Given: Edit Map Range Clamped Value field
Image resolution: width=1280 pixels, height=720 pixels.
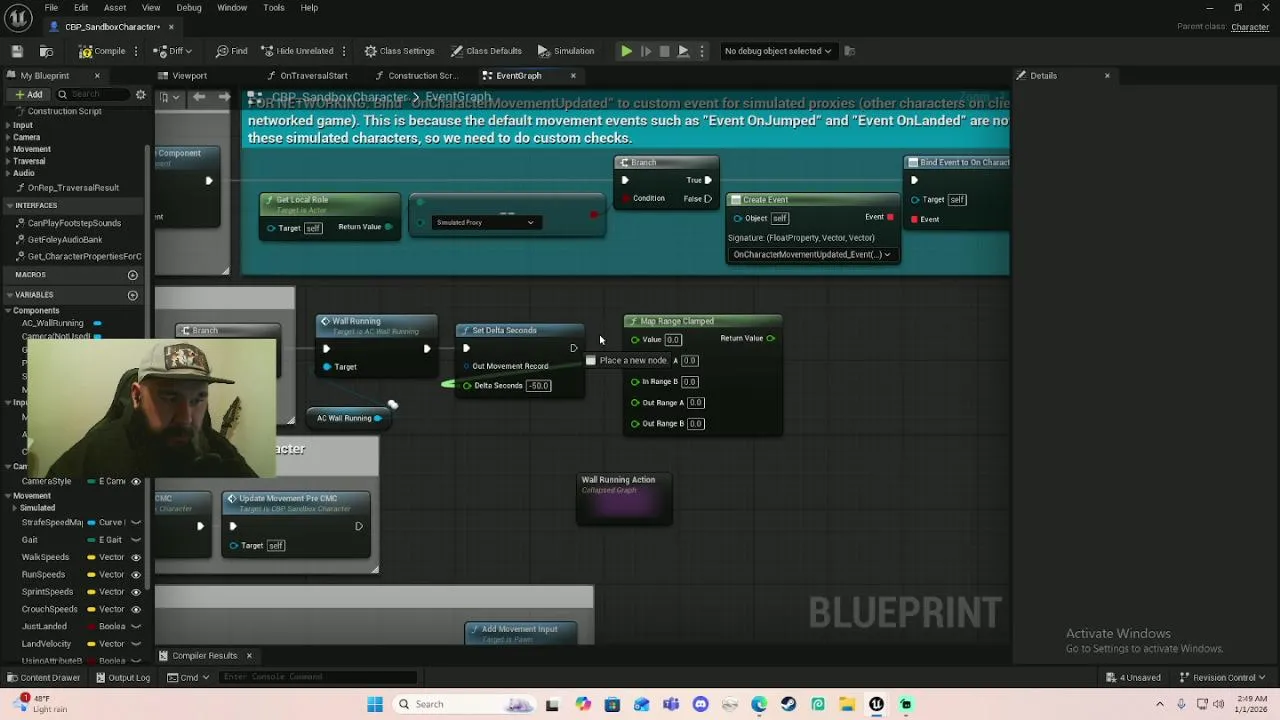Looking at the screenshot, I should pos(673,340).
